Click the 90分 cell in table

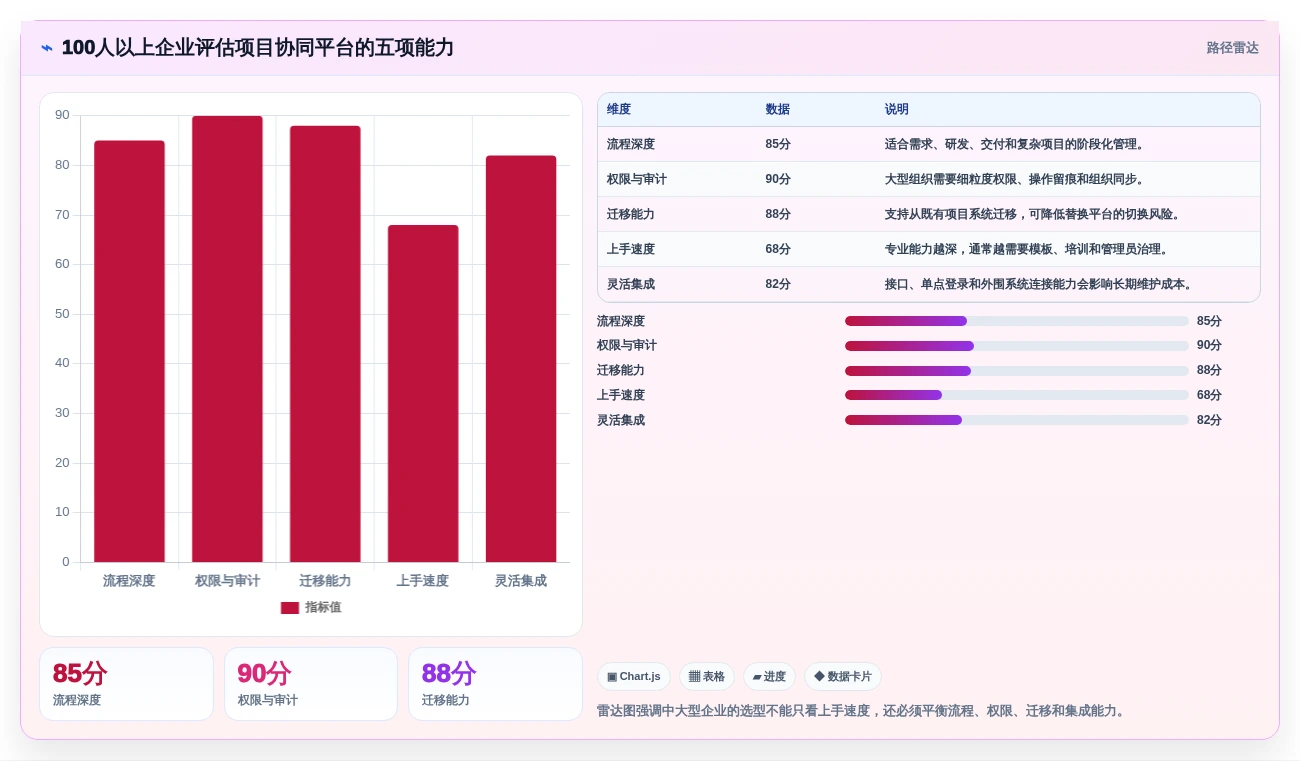(778, 180)
